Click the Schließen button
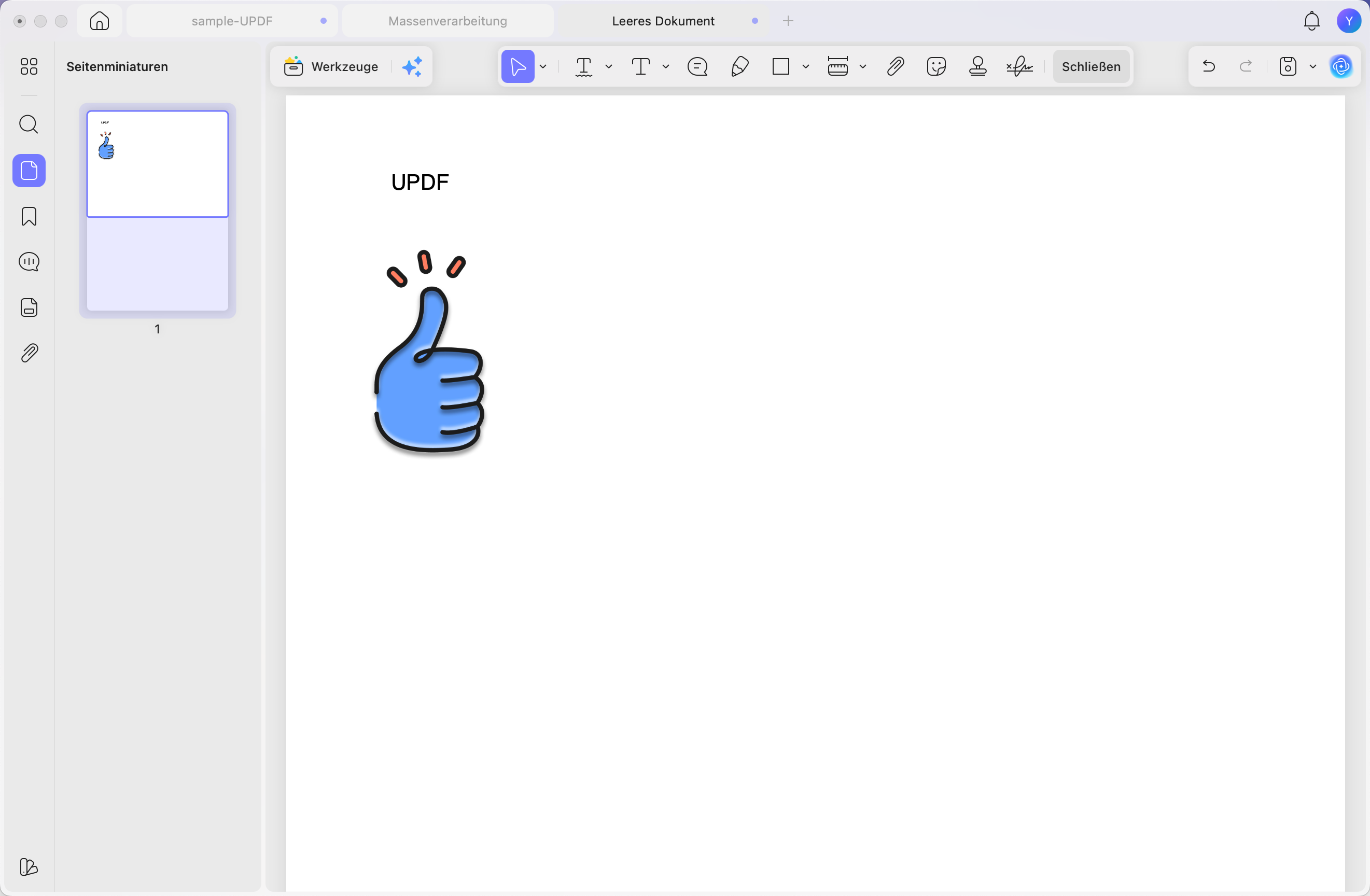This screenshot has height=896, width=1370. pyautogui.click(x=1091, y=67)
